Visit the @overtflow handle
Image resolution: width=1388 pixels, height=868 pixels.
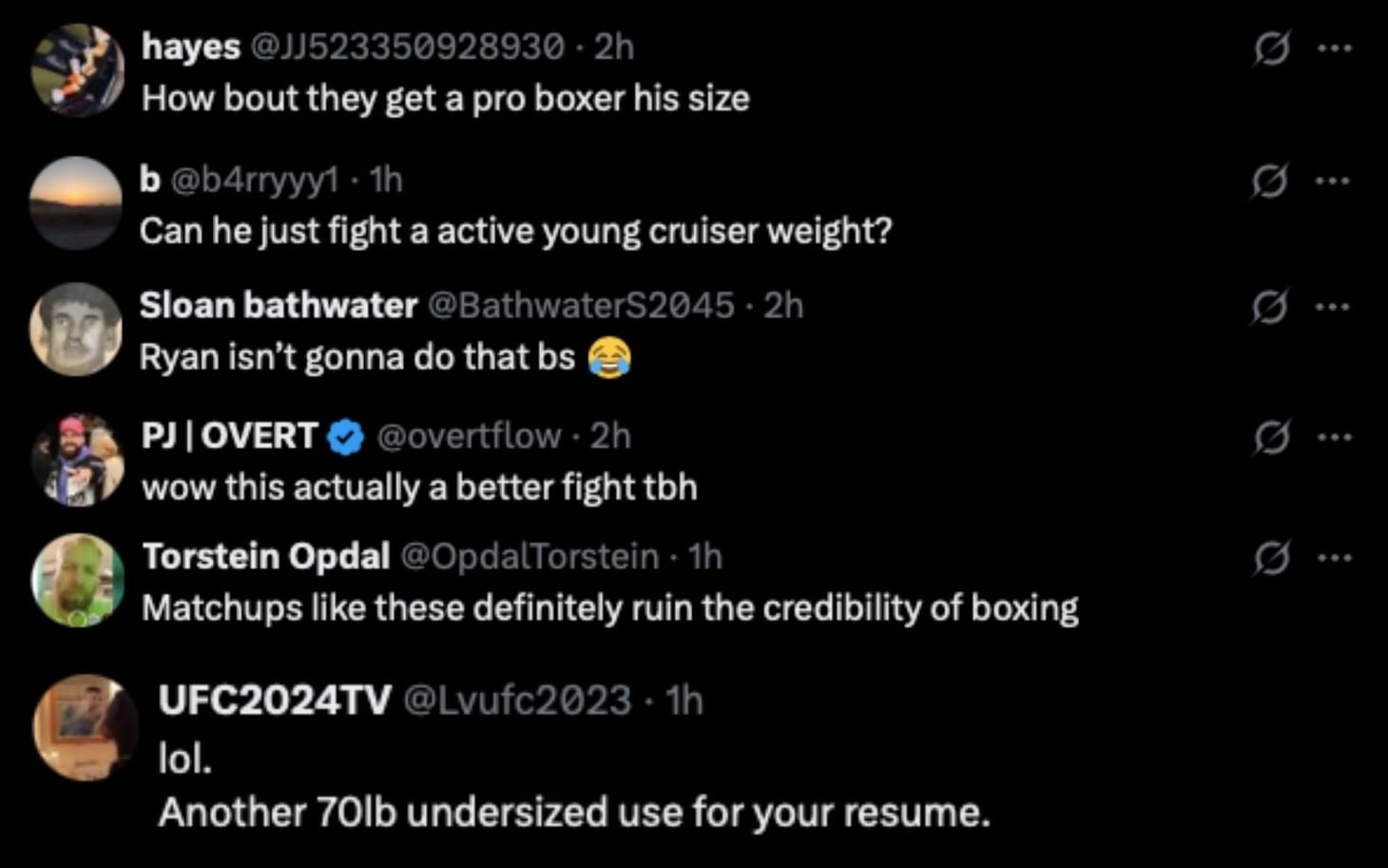tap(469, 435)
